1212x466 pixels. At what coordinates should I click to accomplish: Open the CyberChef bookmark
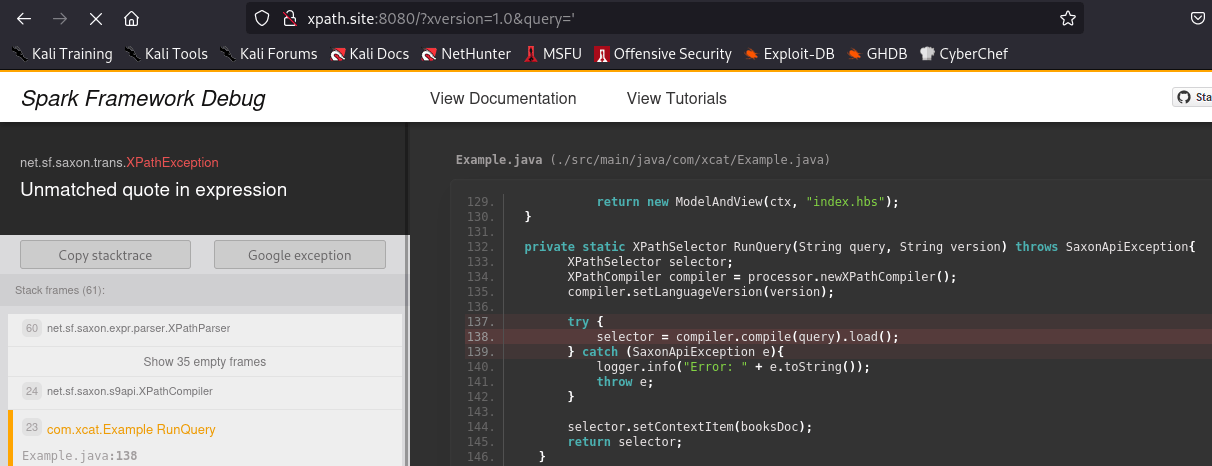[963, 54]
